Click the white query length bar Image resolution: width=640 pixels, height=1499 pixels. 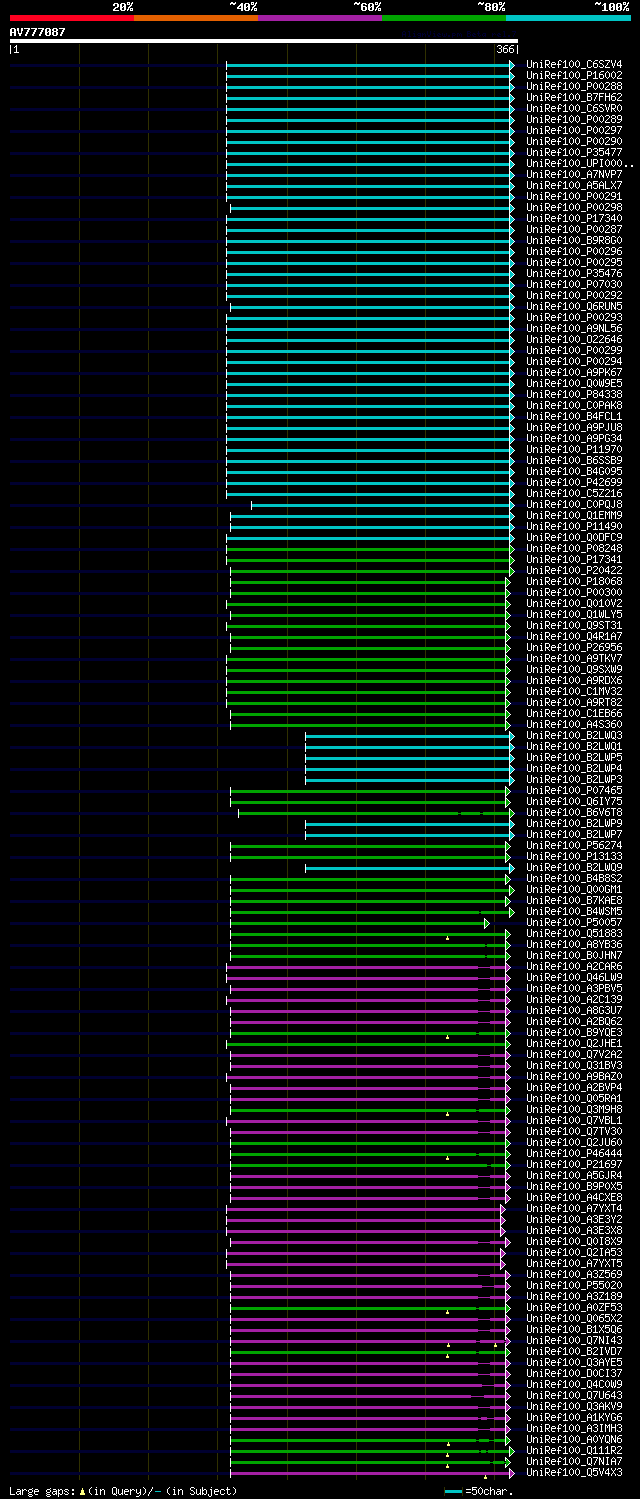tap(264, 41)
